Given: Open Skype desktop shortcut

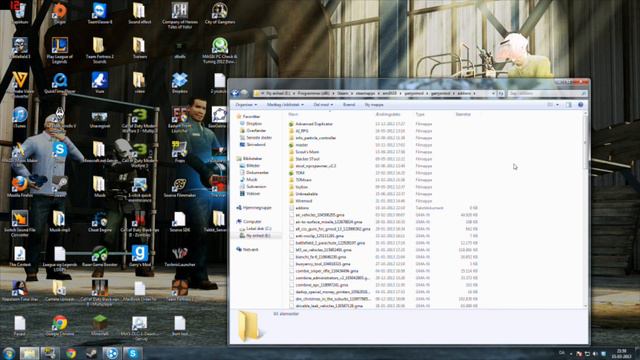Looking at the screenshot, I should point(60,150).
